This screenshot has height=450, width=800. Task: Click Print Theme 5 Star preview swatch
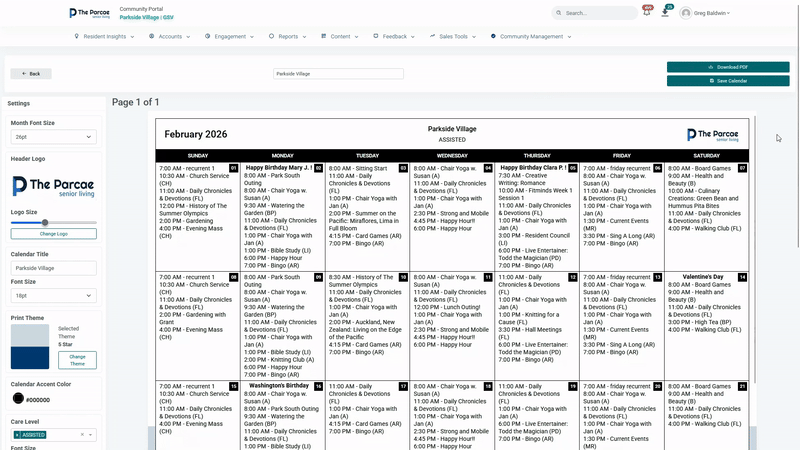tap(30, 347)
